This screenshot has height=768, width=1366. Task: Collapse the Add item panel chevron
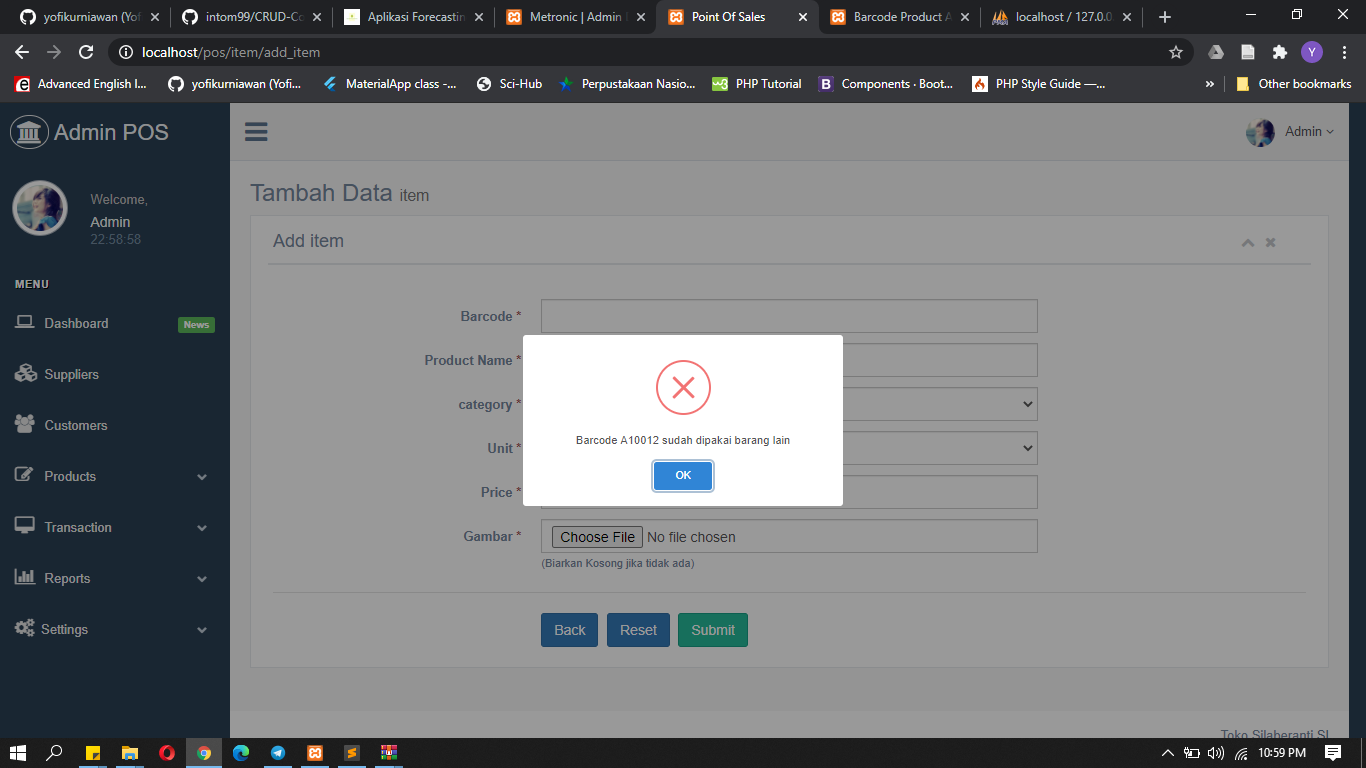point(1247,242)
